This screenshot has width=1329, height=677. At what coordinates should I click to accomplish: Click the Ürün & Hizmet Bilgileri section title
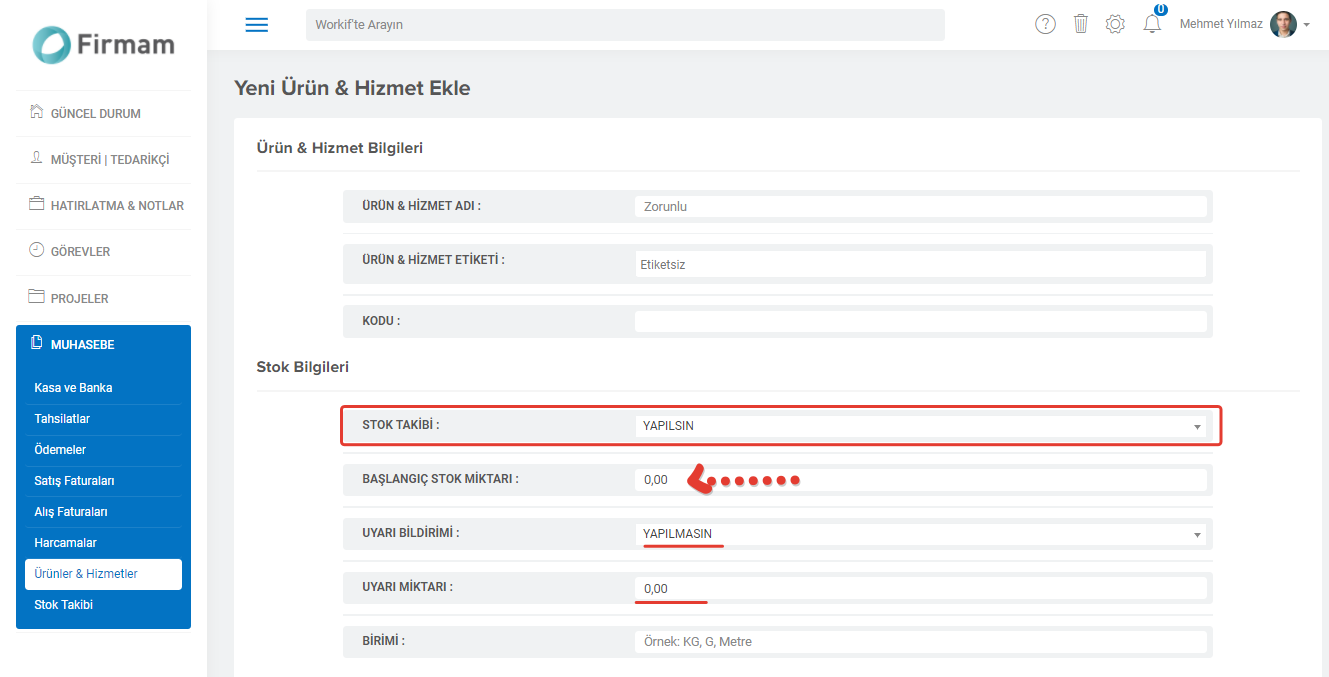[x=340, y=148]
